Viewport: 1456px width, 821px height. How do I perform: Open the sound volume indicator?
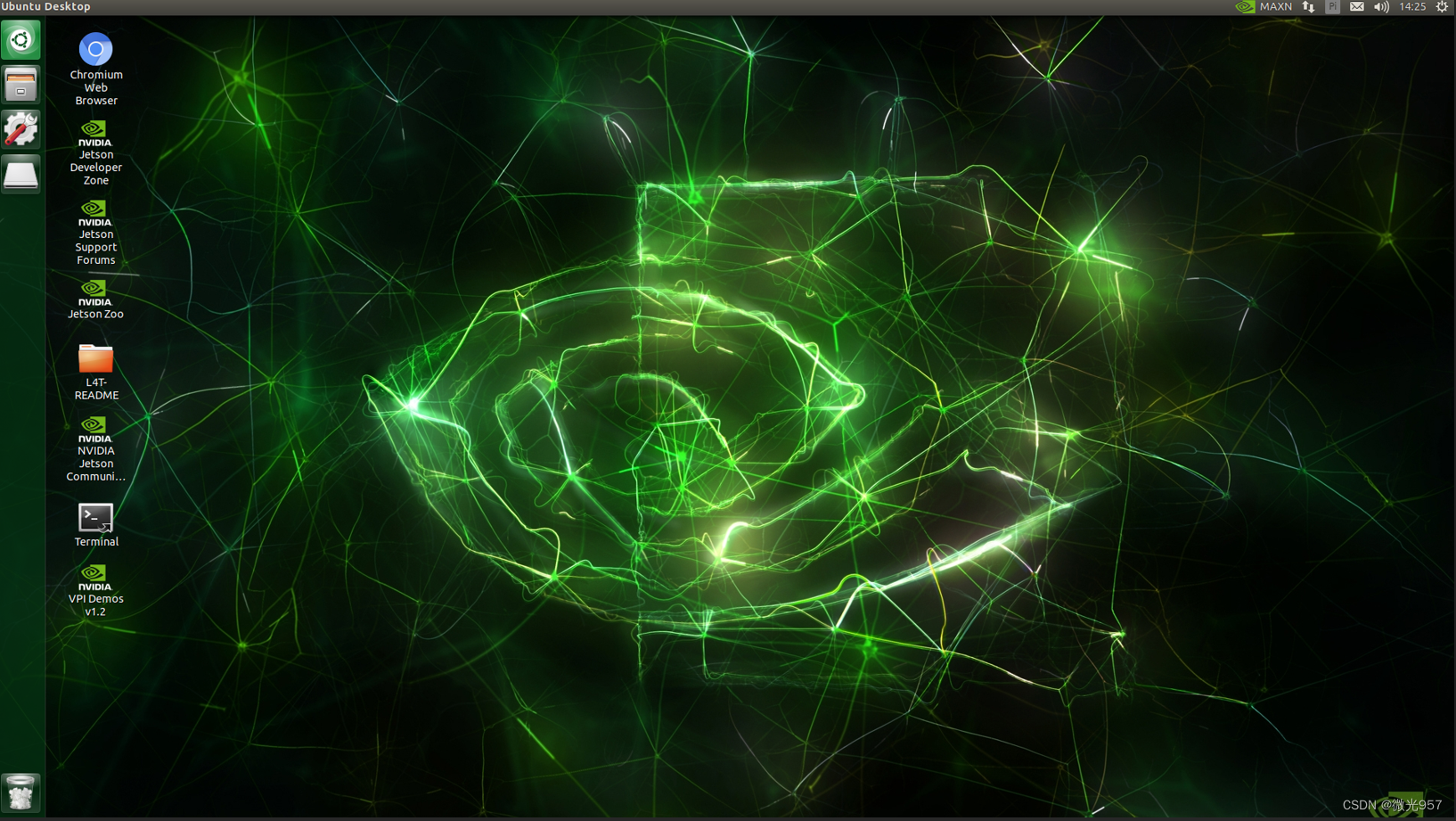pyautogui.click(x=1381, y=7)
